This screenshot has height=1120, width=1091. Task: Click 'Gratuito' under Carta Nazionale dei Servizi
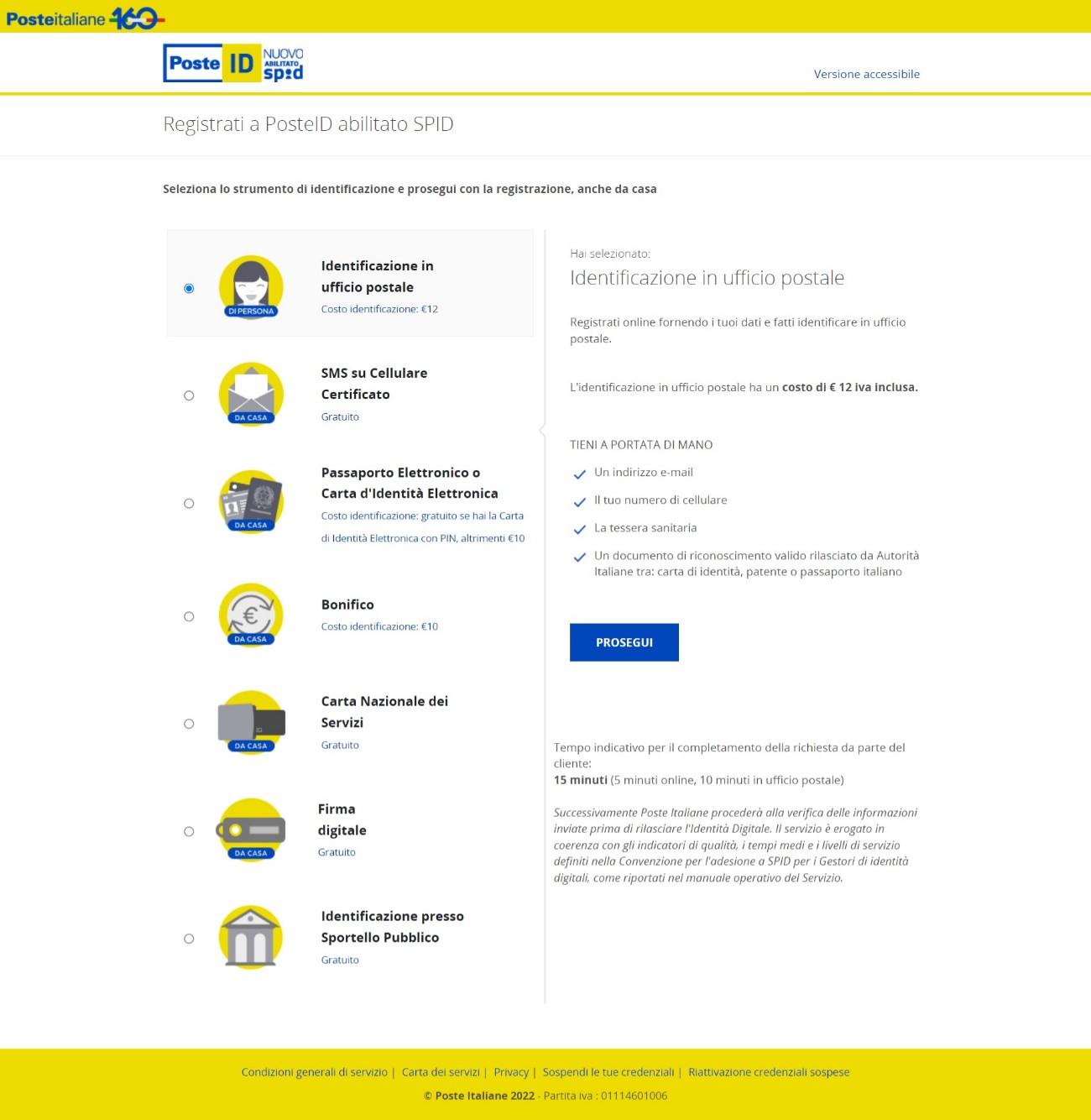click(x=340, y=745)
